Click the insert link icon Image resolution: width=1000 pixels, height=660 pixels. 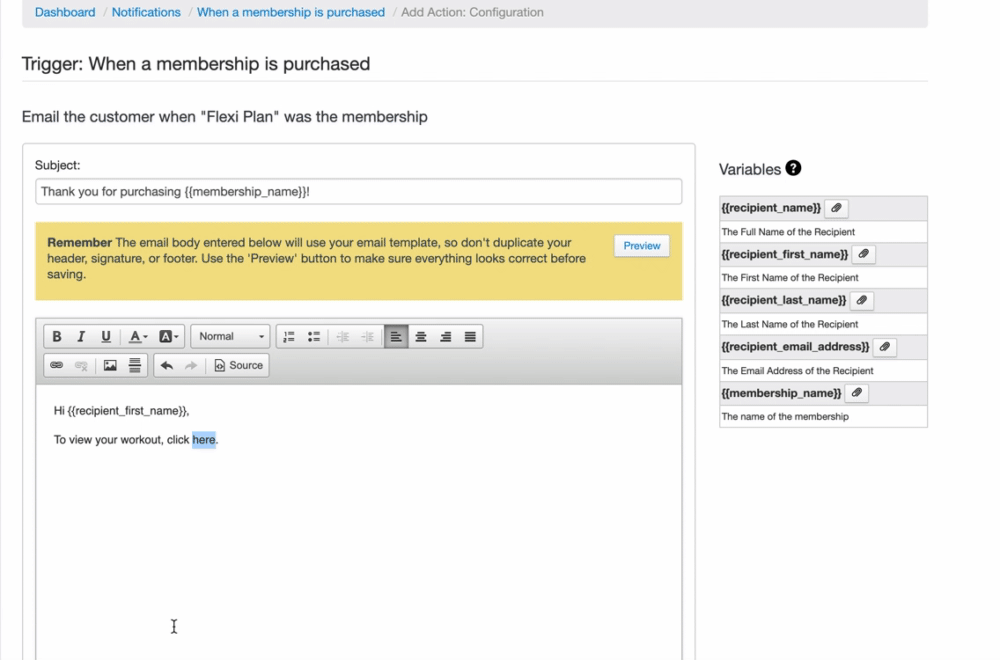[57, 366]
